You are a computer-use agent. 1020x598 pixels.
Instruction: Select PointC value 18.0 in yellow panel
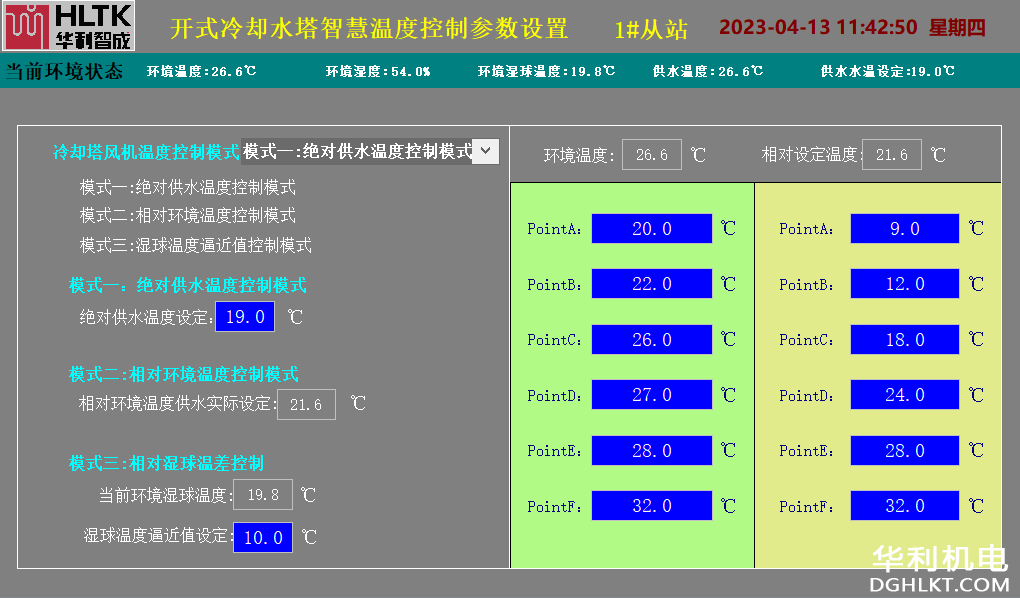[904, 340]
